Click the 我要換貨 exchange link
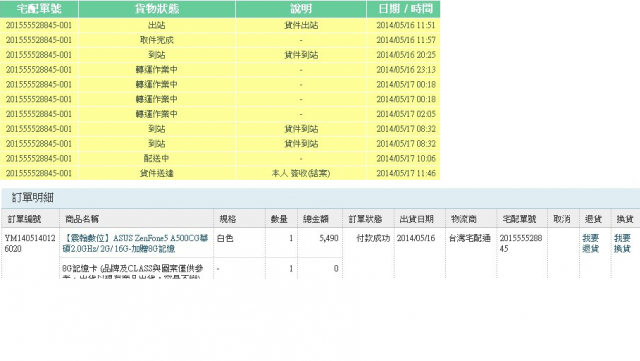 (622, 243)
